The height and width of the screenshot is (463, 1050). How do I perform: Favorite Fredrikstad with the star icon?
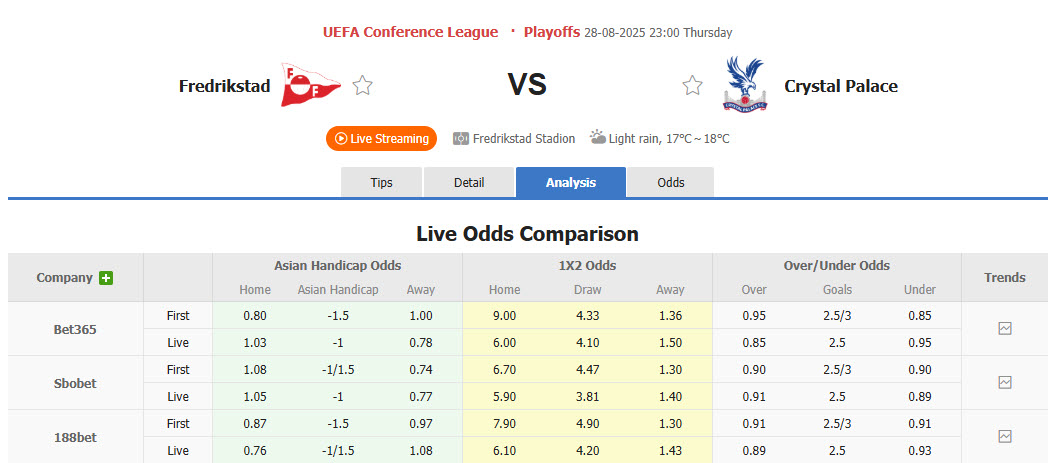[362, 86]
